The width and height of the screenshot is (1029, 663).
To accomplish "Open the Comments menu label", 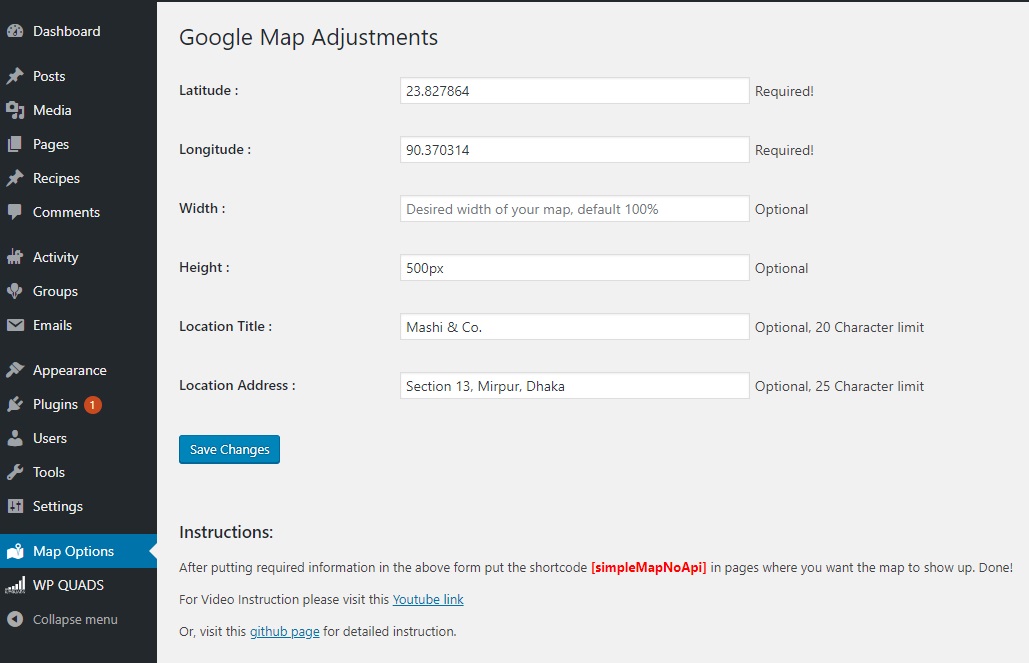I will 66,212.
